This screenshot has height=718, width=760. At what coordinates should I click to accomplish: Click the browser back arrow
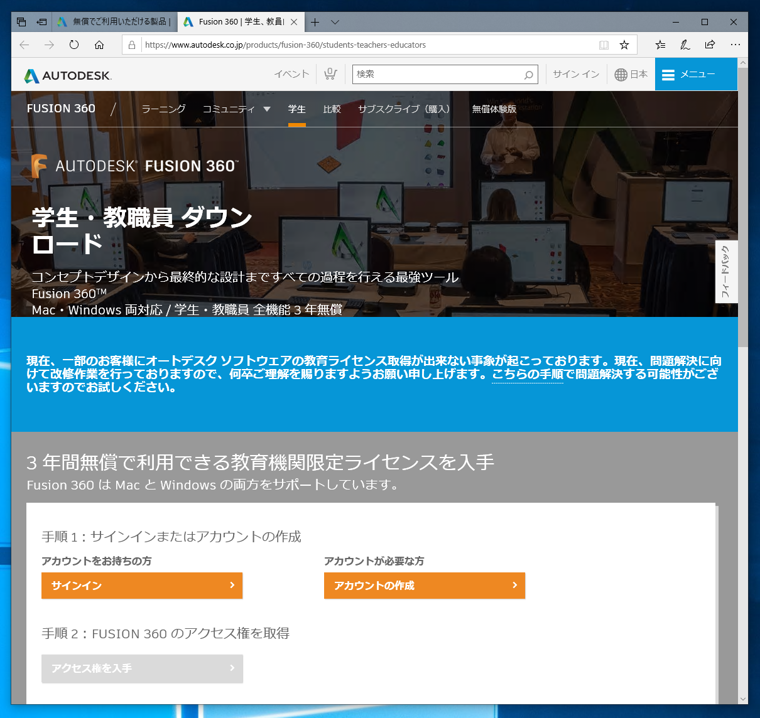(x=24, y=45)
